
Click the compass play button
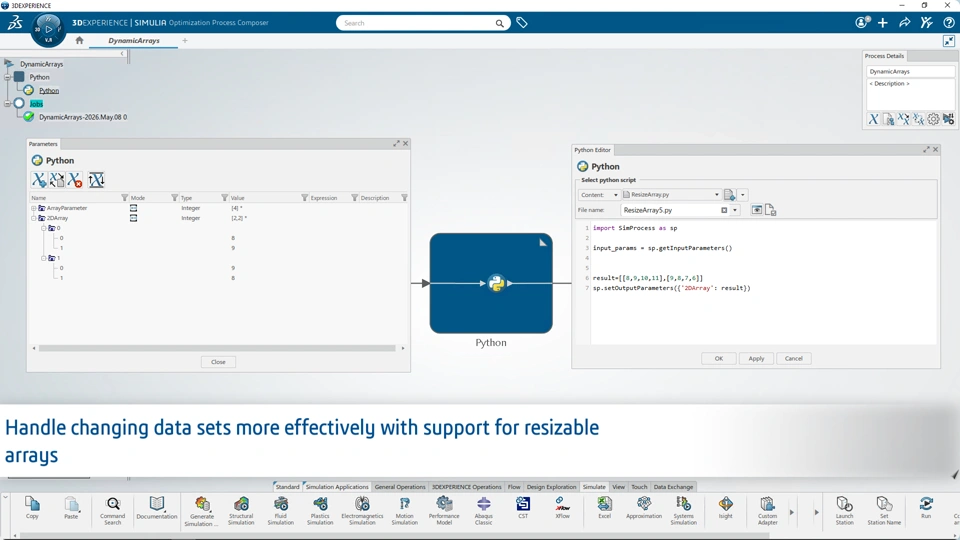click(49, 29)
